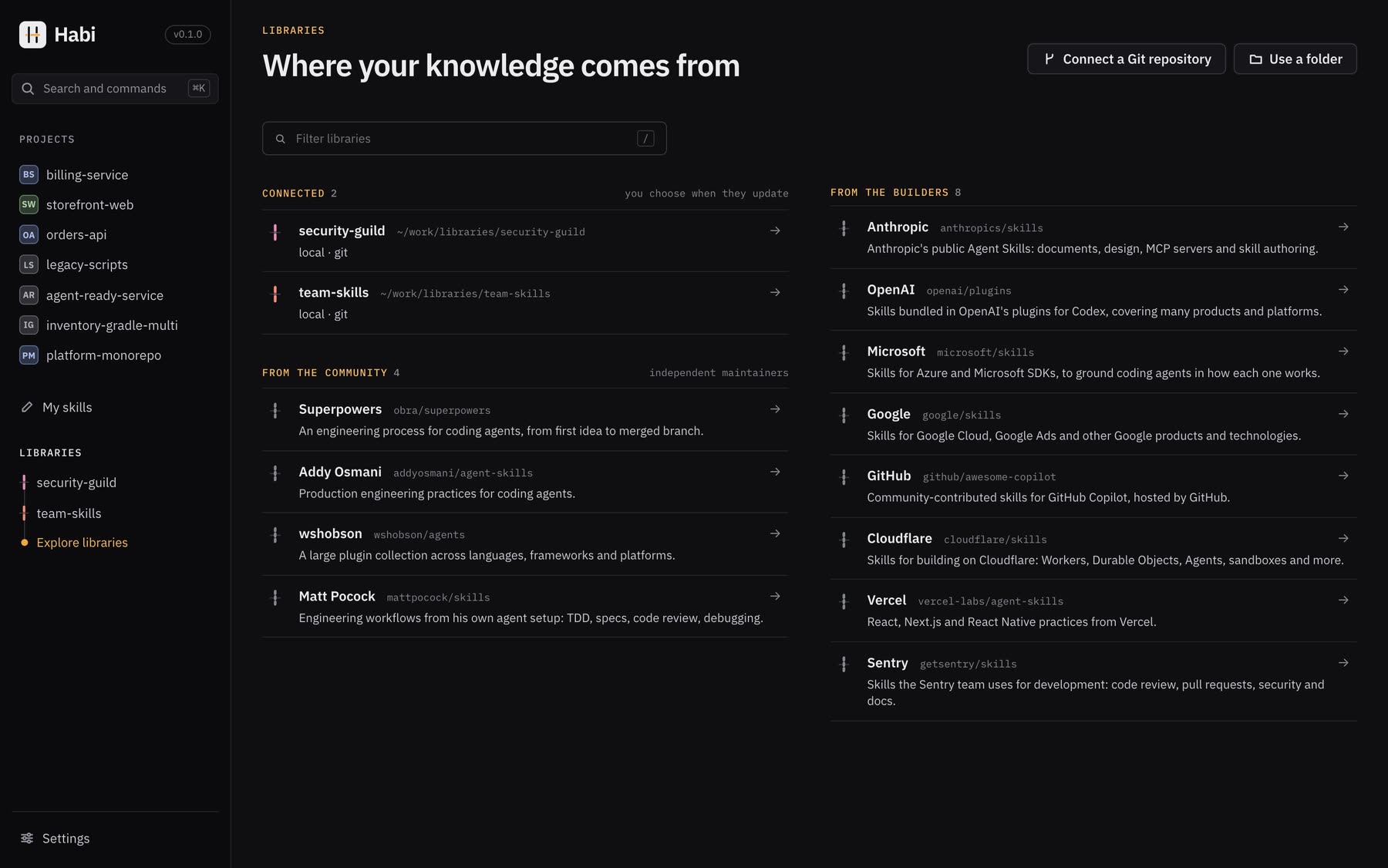Click the Sentry library arrow icon
Screen dimensions: 1388x868
(1343, 663)
